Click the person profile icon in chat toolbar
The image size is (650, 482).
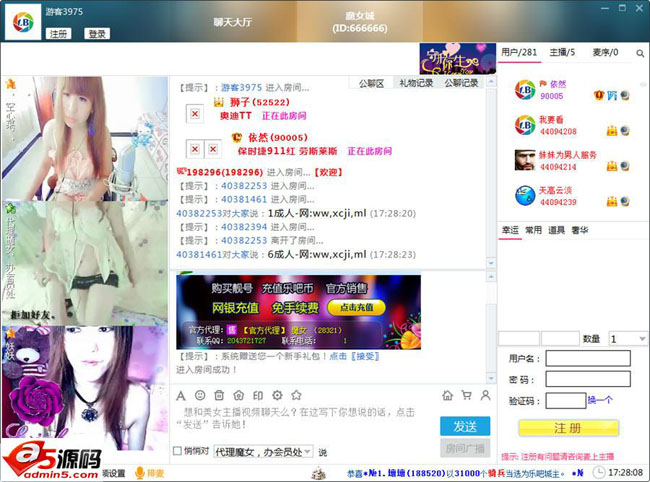485,395
